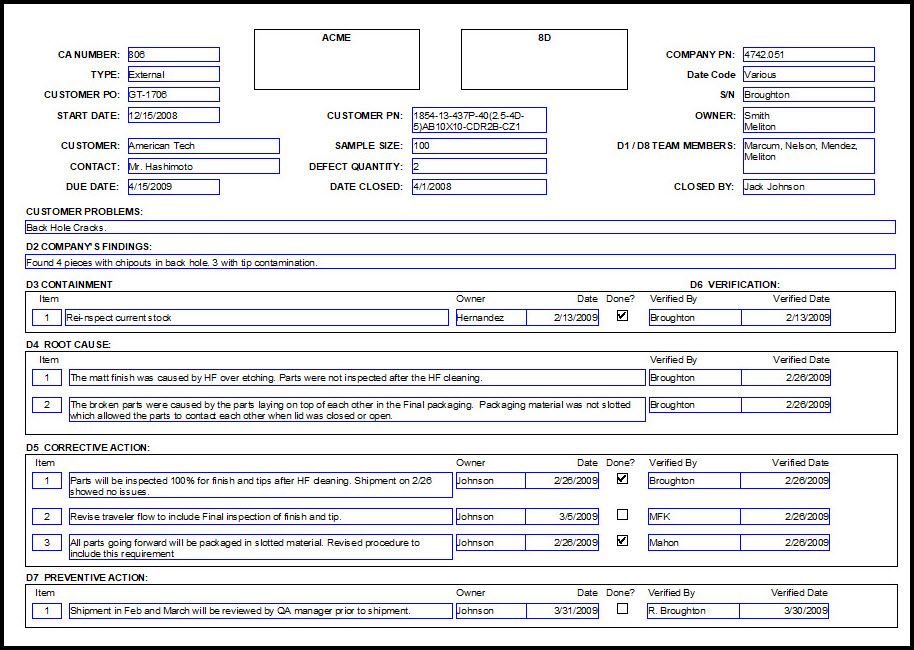
Task: Tick the D7 preventive action Done checkbox
Action: tap(623, 609)
